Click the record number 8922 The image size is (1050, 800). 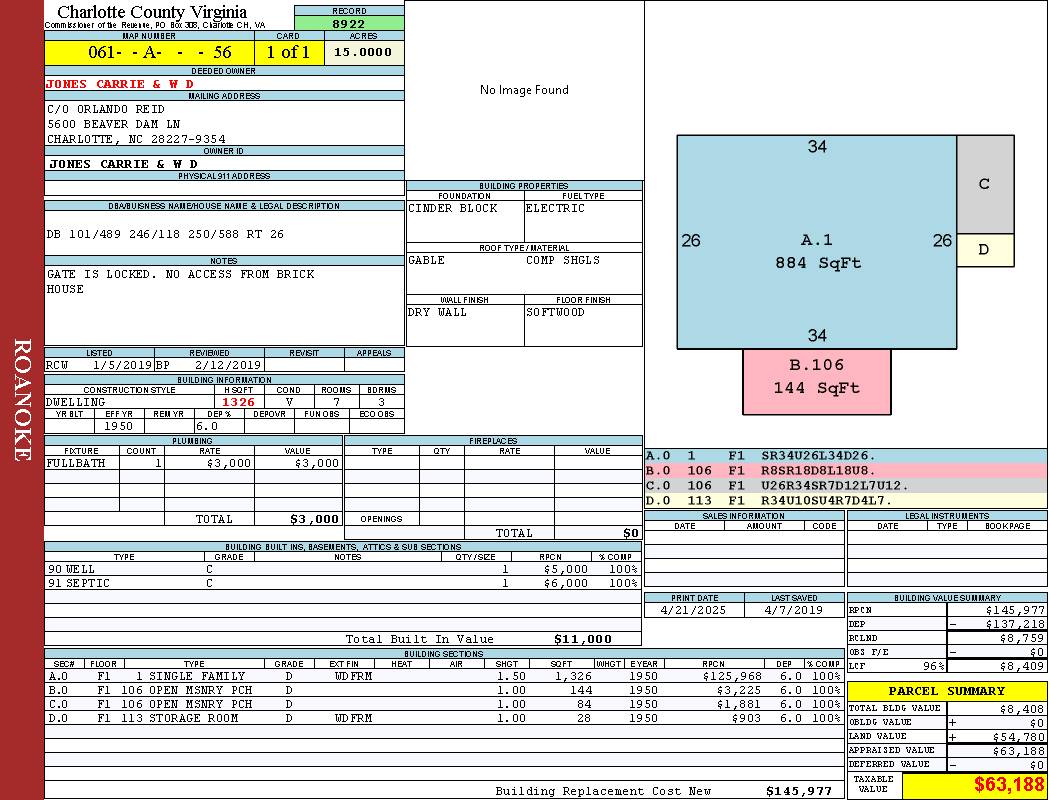coord(349,23)
